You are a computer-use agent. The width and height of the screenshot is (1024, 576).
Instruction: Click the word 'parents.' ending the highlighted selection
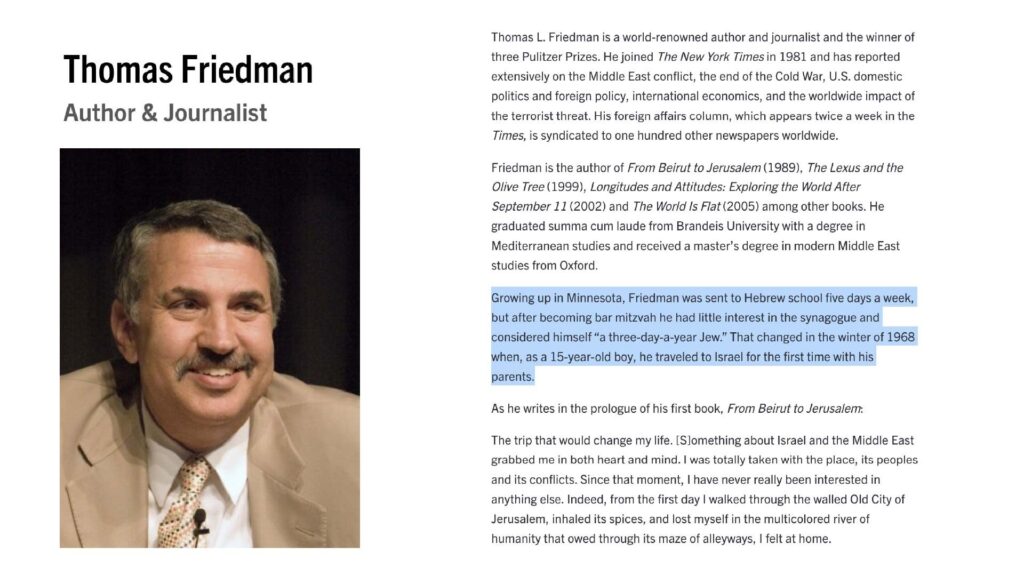point(513,377)
